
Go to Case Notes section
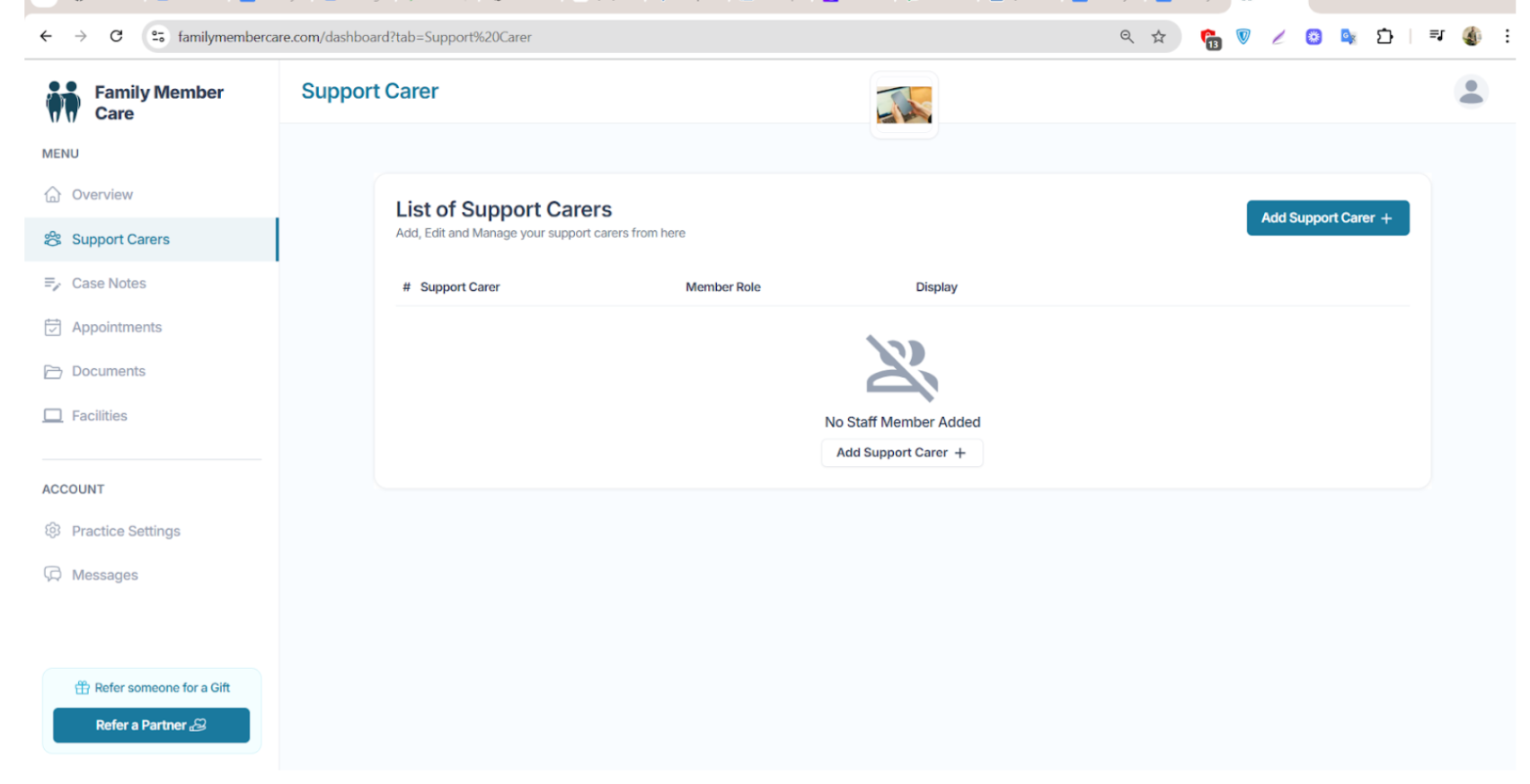coord(109,284)
